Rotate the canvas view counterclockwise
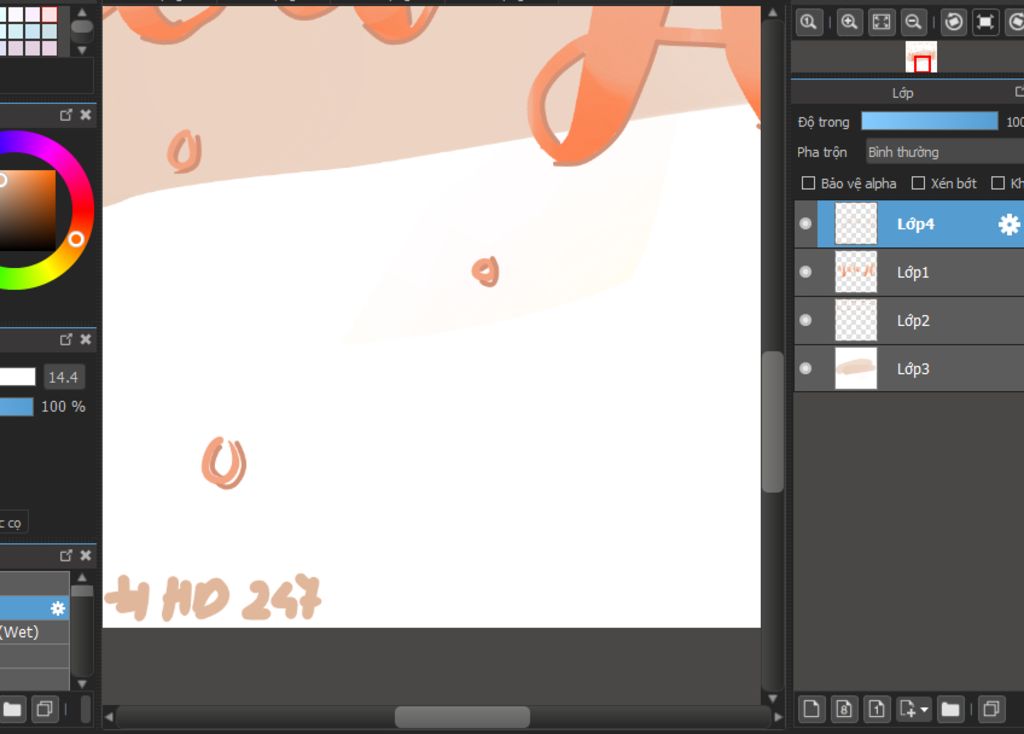This screenshot has width=1024, height=734. click(x=953, y=22)
